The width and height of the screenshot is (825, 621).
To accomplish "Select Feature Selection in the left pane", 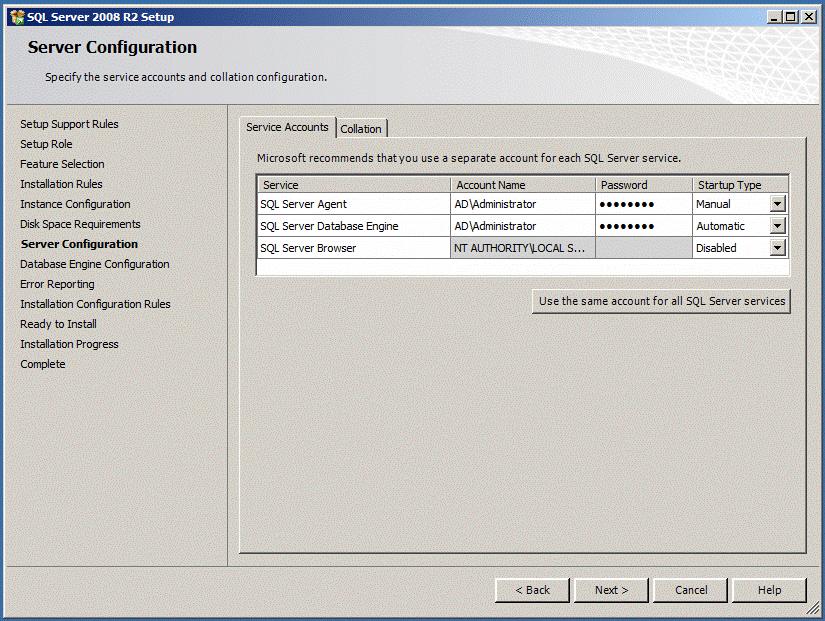I will point(60,164).
